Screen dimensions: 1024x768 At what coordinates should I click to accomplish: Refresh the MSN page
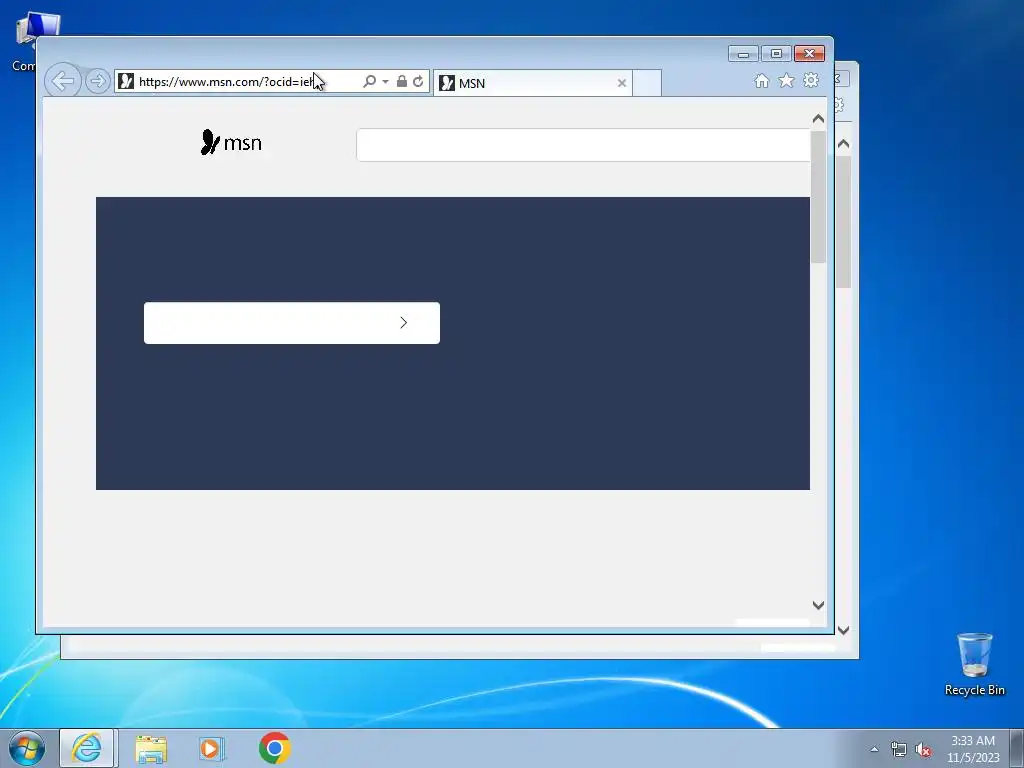pos(418,81)
